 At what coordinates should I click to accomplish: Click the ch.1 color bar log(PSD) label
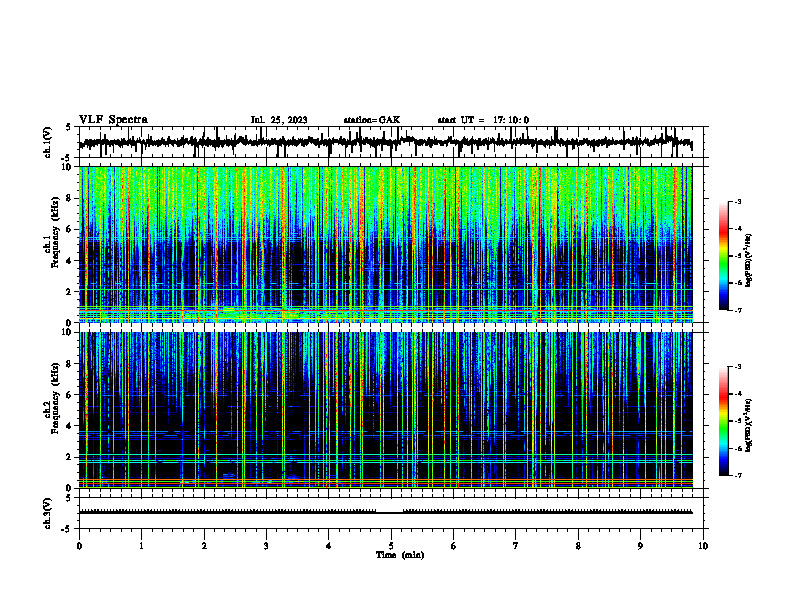click(x=748, y=260)
